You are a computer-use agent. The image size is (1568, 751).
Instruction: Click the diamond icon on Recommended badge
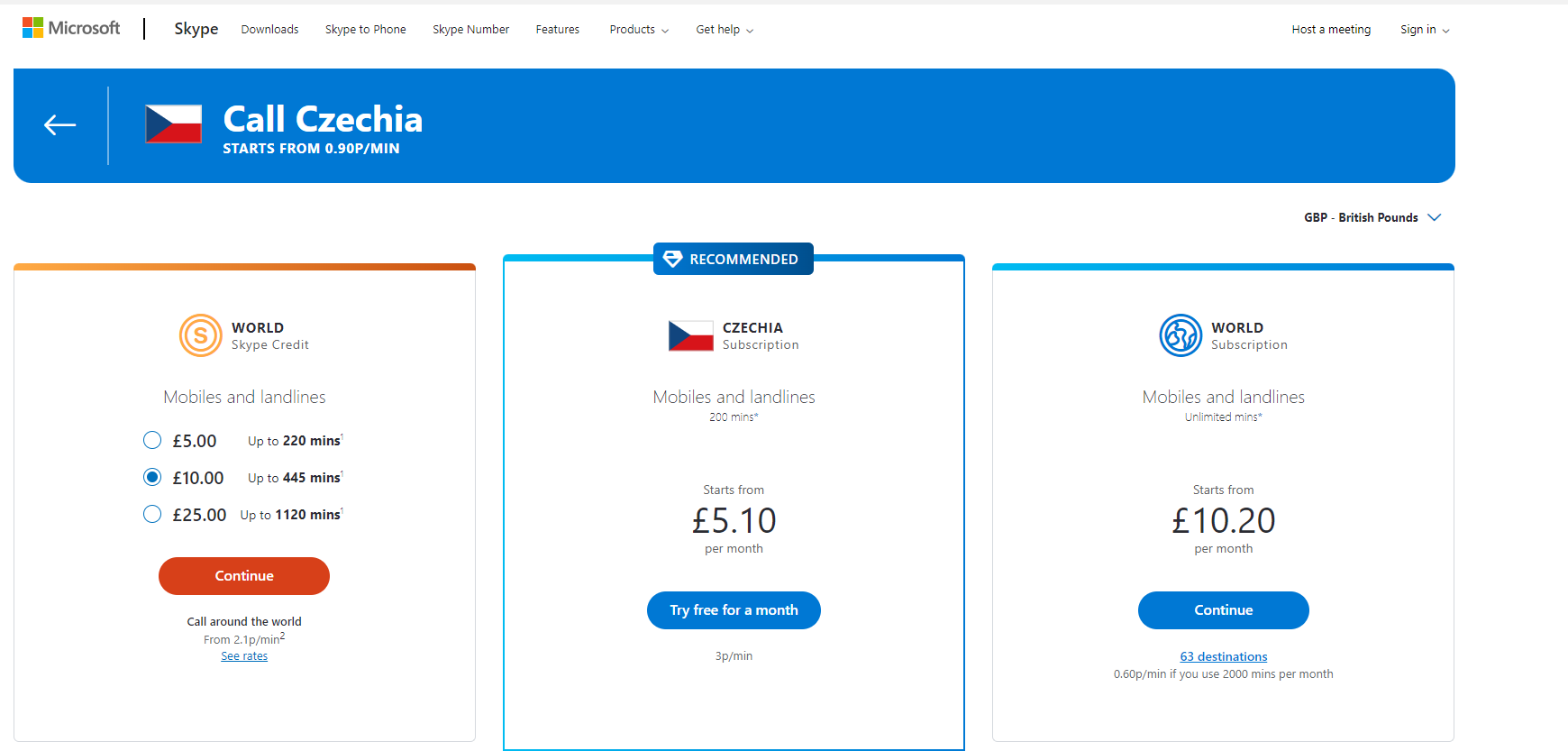[x=672, y=259]
